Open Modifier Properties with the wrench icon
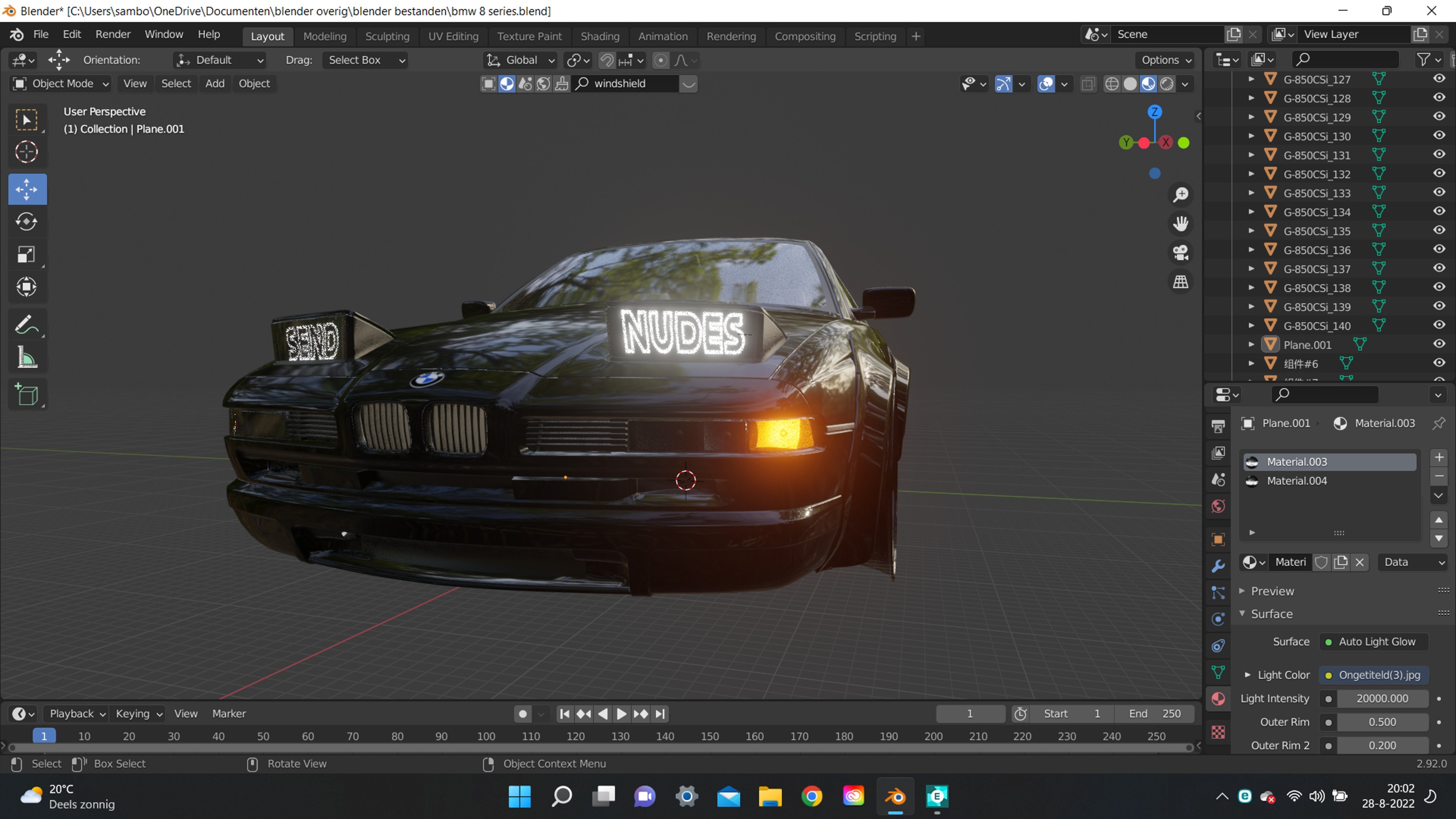The height and width of the screenshot is (819, 1456). tap(1218, 565)
